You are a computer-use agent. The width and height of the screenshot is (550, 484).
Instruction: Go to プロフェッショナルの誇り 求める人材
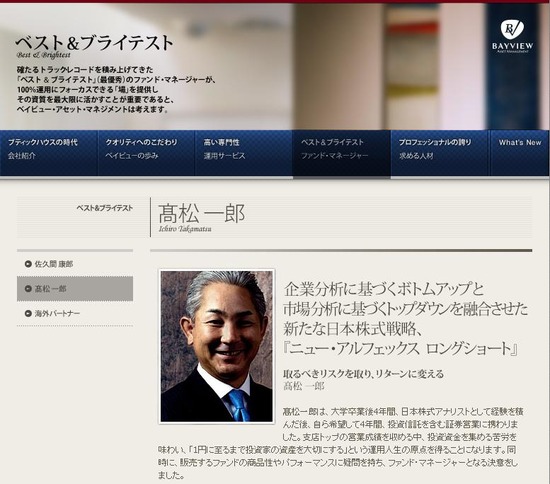tap(440, 153)
